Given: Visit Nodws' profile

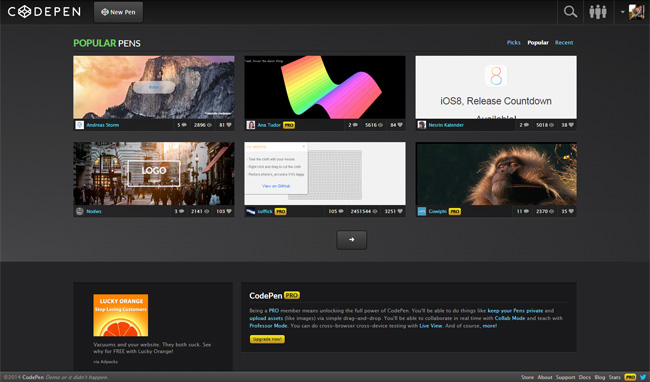Looking at the screenshot, I should (x=94, y=211).
